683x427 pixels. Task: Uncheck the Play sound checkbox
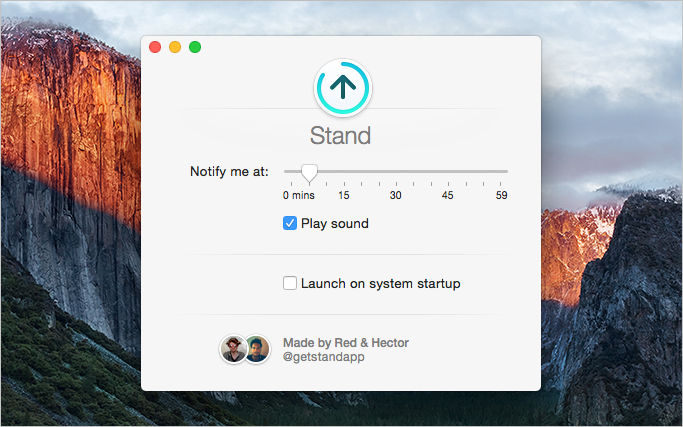[290, 223]
